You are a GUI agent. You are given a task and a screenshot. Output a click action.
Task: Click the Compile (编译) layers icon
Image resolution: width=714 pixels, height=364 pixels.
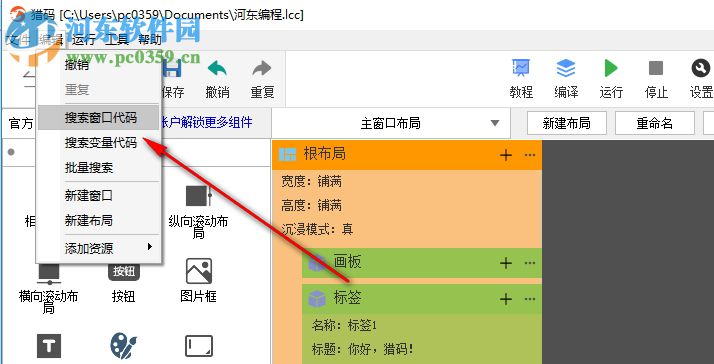tap(566, 68)
